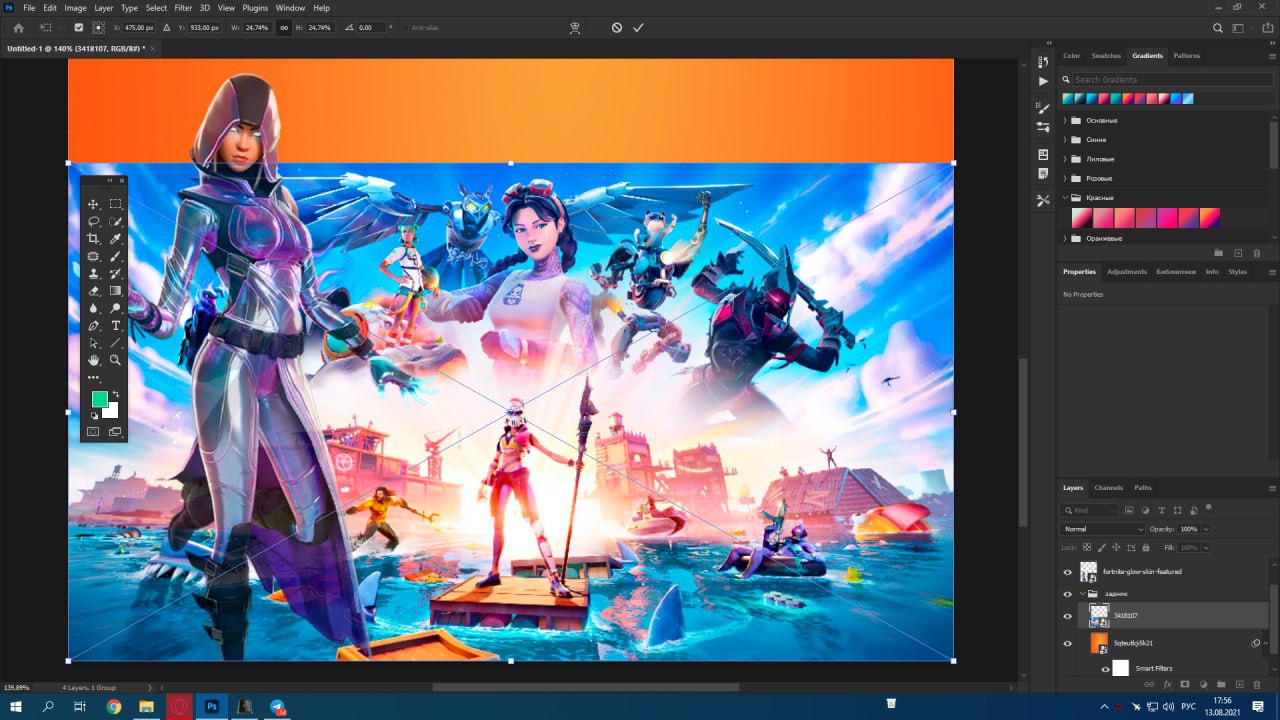Image resolution: width=1280 pixels, height=720 pixels.
Task: Open the History panel icon
Action: (1044, 62)
